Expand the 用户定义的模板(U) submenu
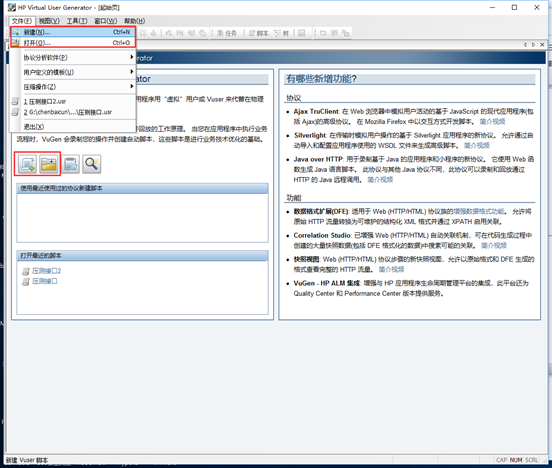552x468 pixels. (73, 72)
